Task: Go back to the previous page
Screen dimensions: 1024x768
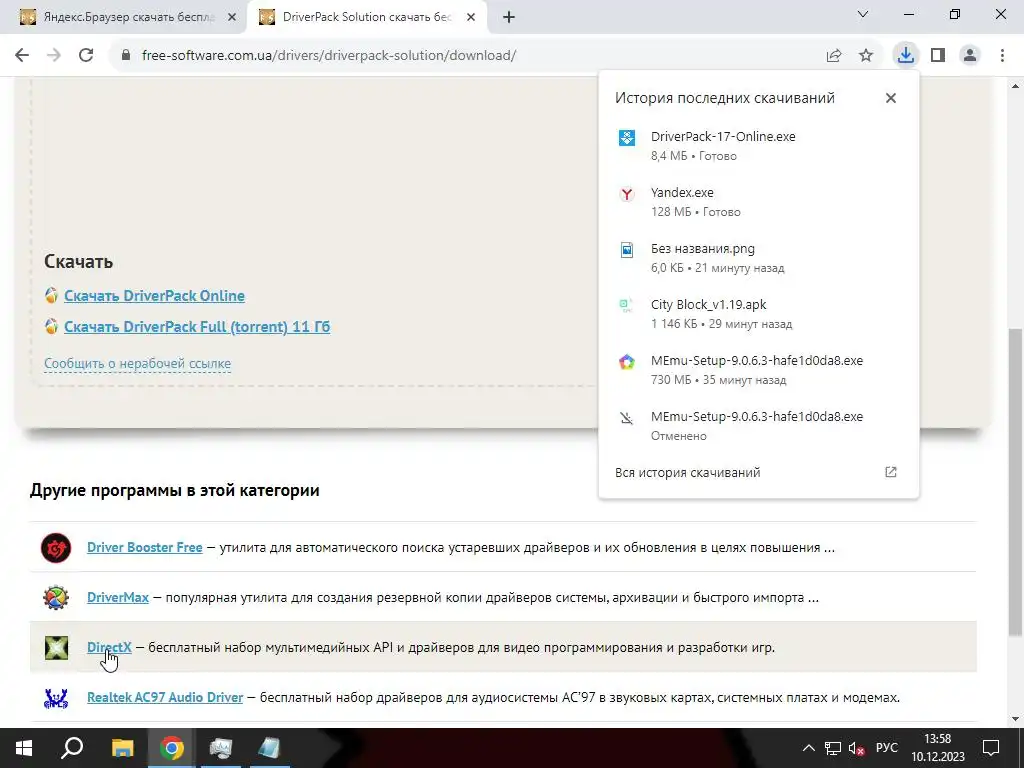Action: coord(22,56)
